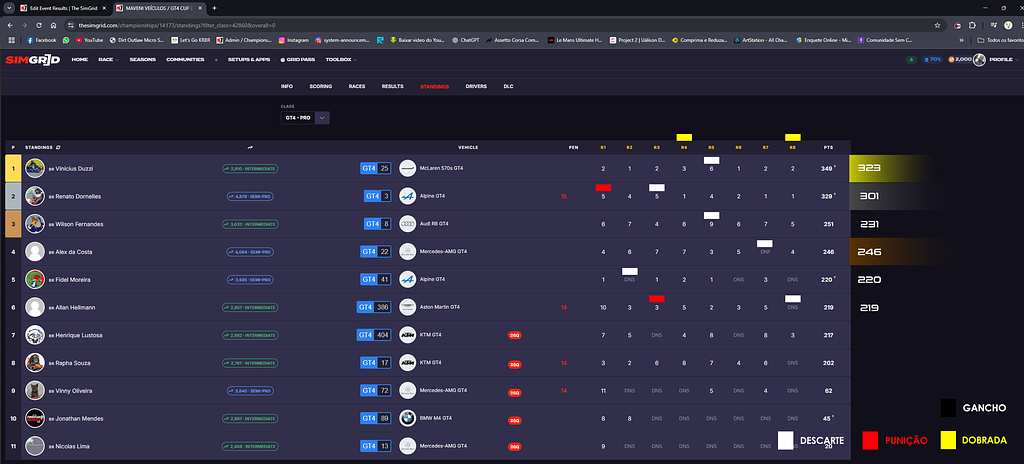The height and width of the screenshot is (464, 1024).
Task: Open Henrique Lustosa's avatar
Action: 35,335
